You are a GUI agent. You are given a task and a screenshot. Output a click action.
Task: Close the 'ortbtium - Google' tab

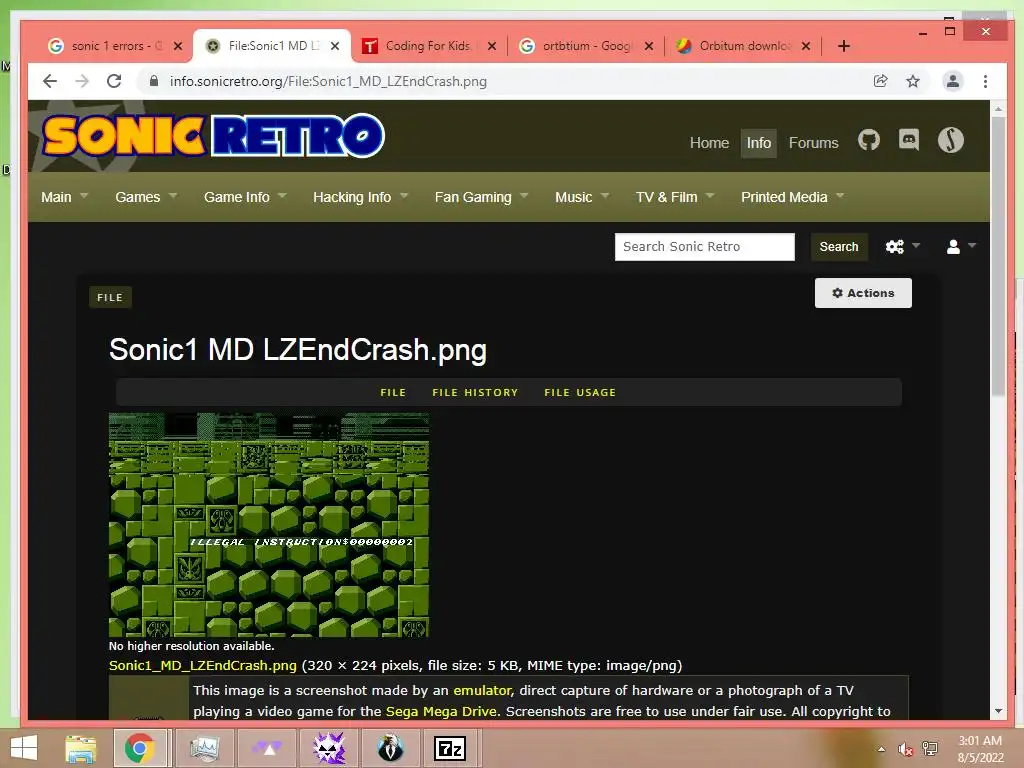tap(648, 46)
